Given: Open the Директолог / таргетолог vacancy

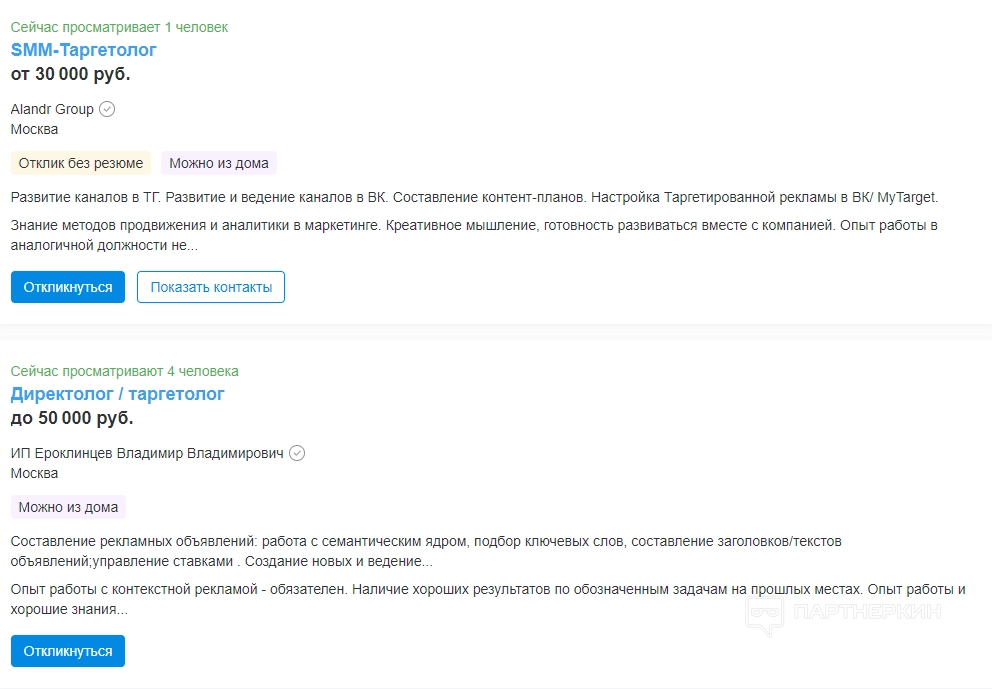Looking at the screenshot, I should coord(118,394).
